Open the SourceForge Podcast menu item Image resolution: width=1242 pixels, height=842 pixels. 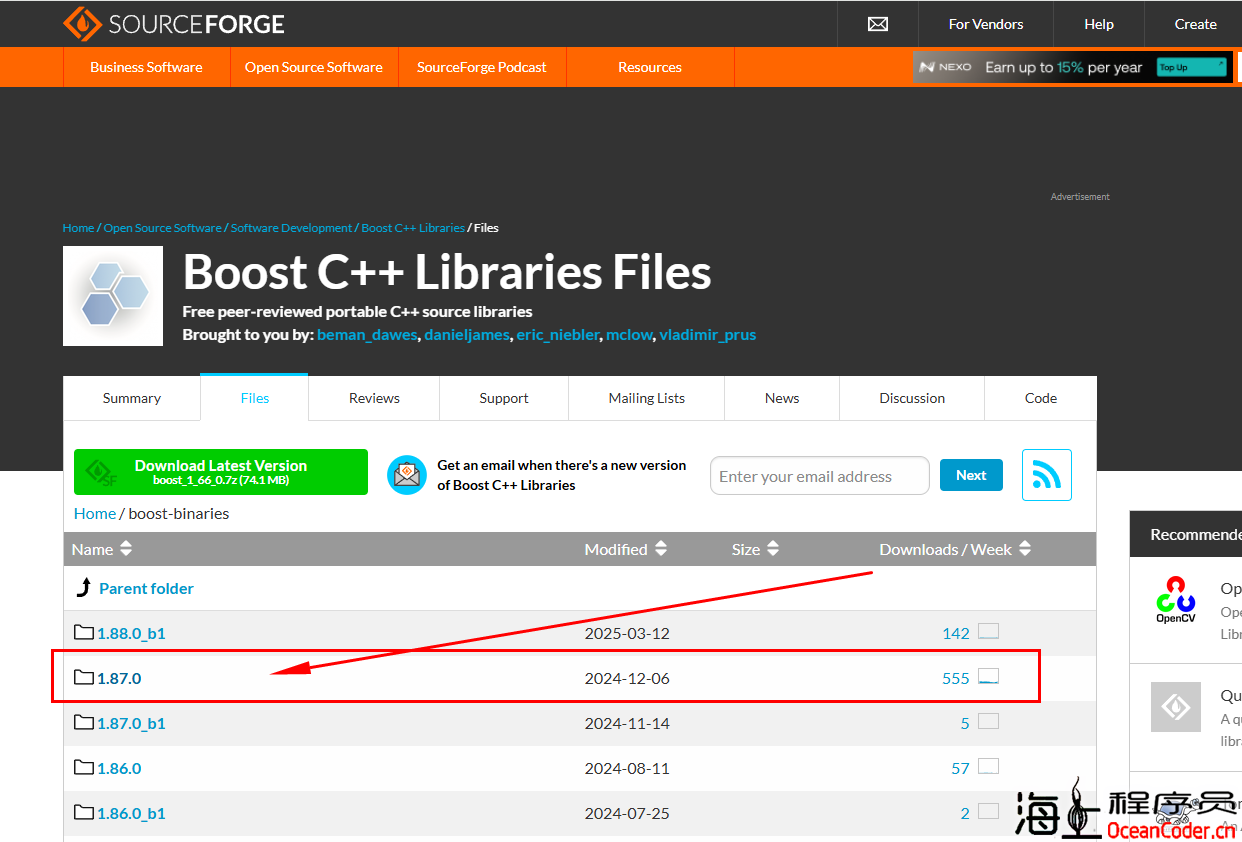(482, 67)
